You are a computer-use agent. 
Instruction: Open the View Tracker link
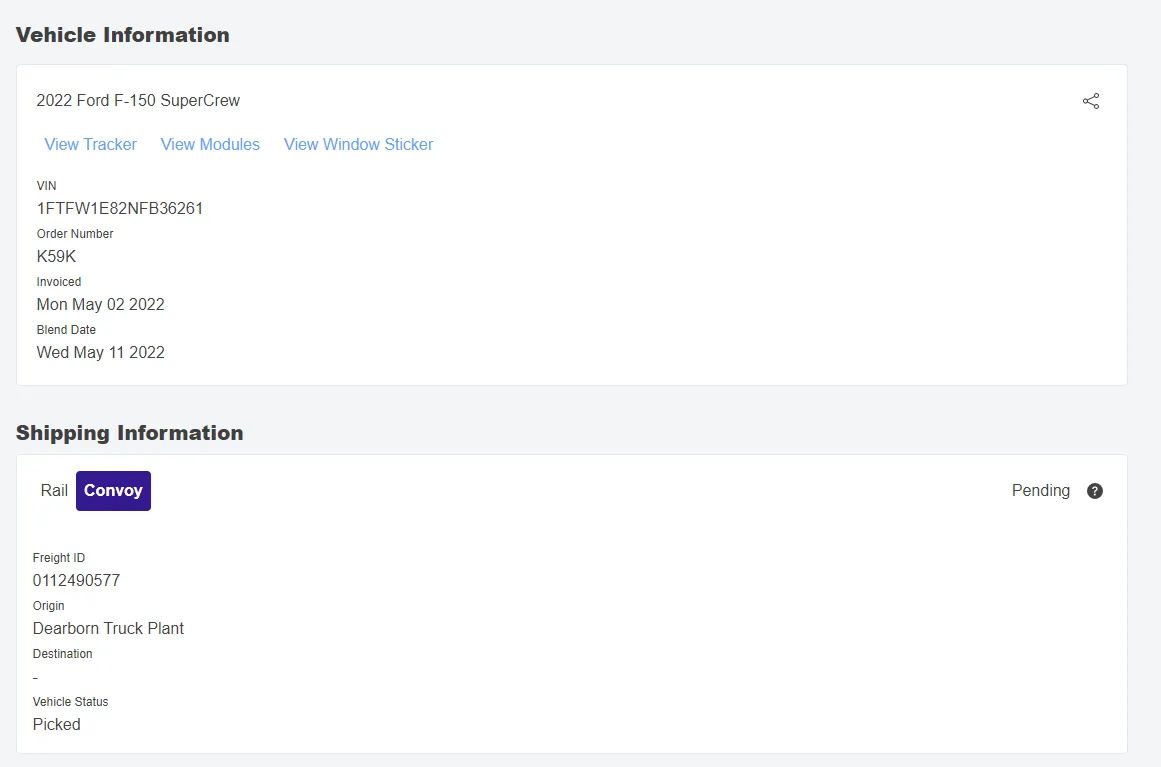(91, 144)
